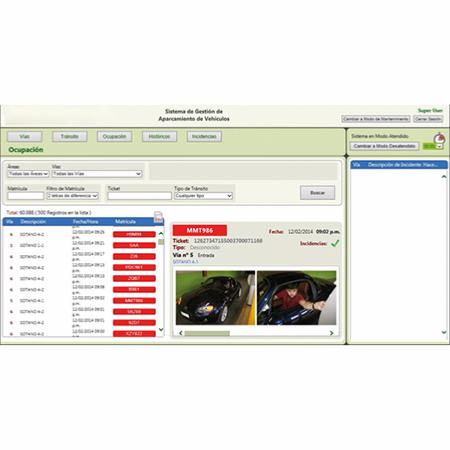The width and height of the screenshot is (450, 450).
Task: Click the incident panel scroll-up chevron
Action: (444, 177)
